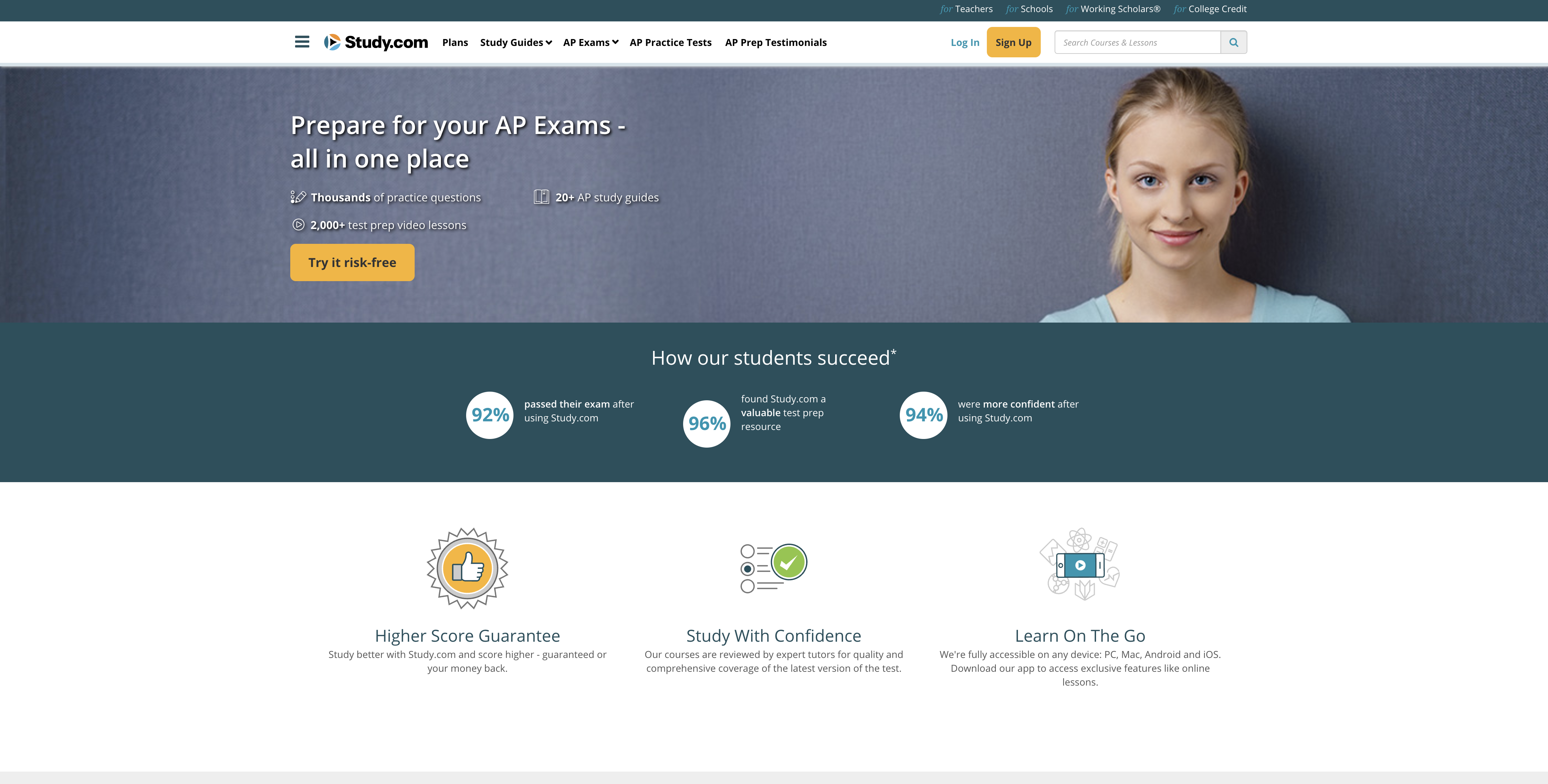Open the hamburger menu icon
The width and height of the screenshot is (1548, 784).
point(302,42)
